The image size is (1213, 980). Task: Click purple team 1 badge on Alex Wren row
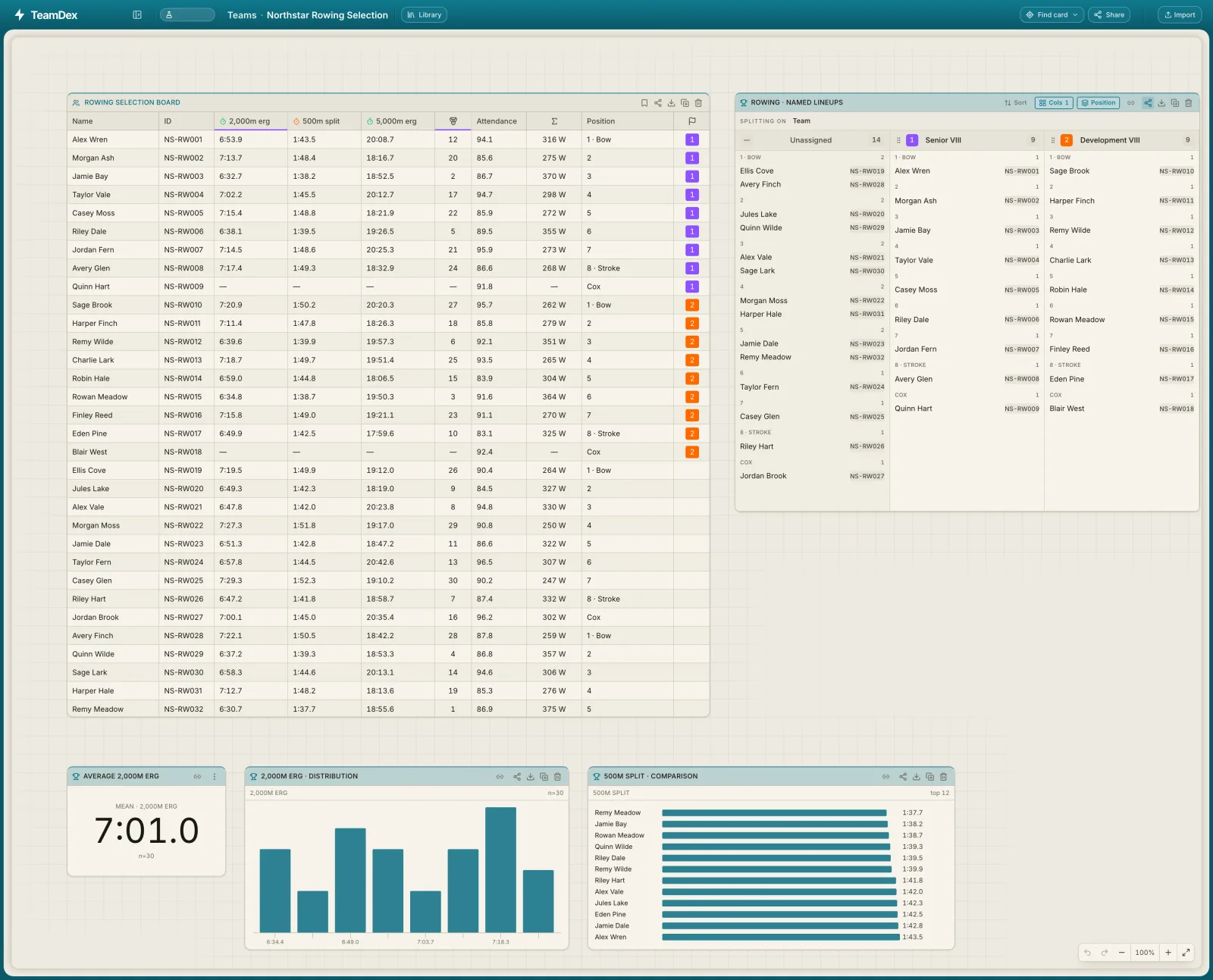pyautogui.click(x=692, y=139)
